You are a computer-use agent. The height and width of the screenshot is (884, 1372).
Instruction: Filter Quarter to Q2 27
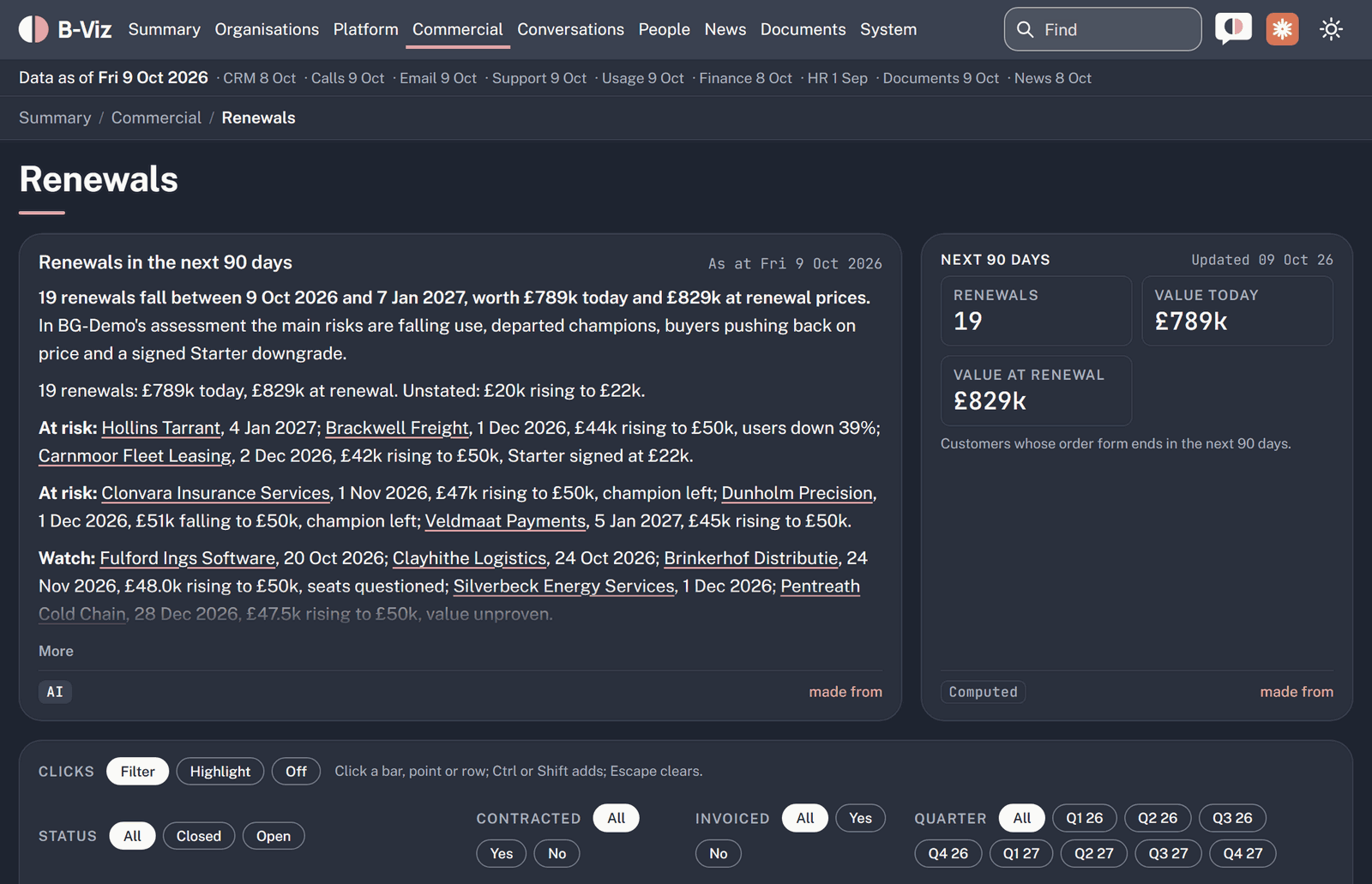pyautogui.click(x=1094, y=853)
